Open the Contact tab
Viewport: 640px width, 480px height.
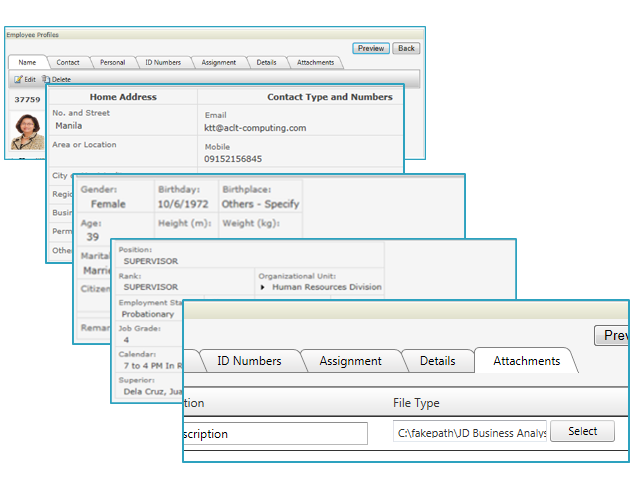68,62
